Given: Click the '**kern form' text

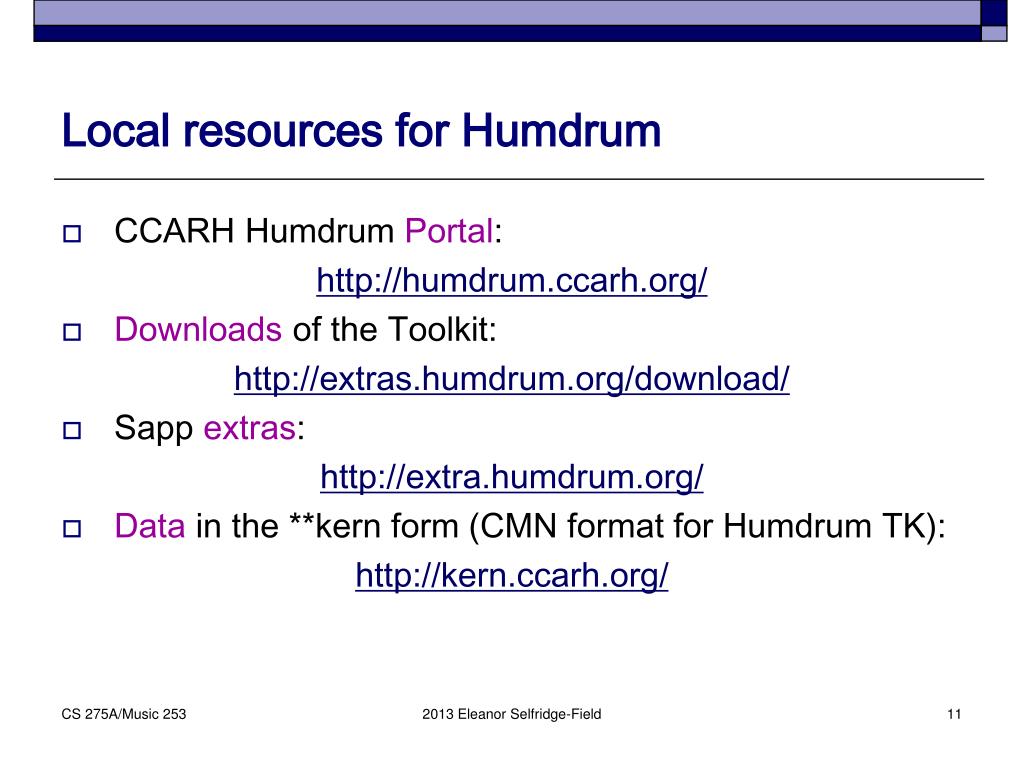Looking at the screenshot, I should click(x=373, y=526).
